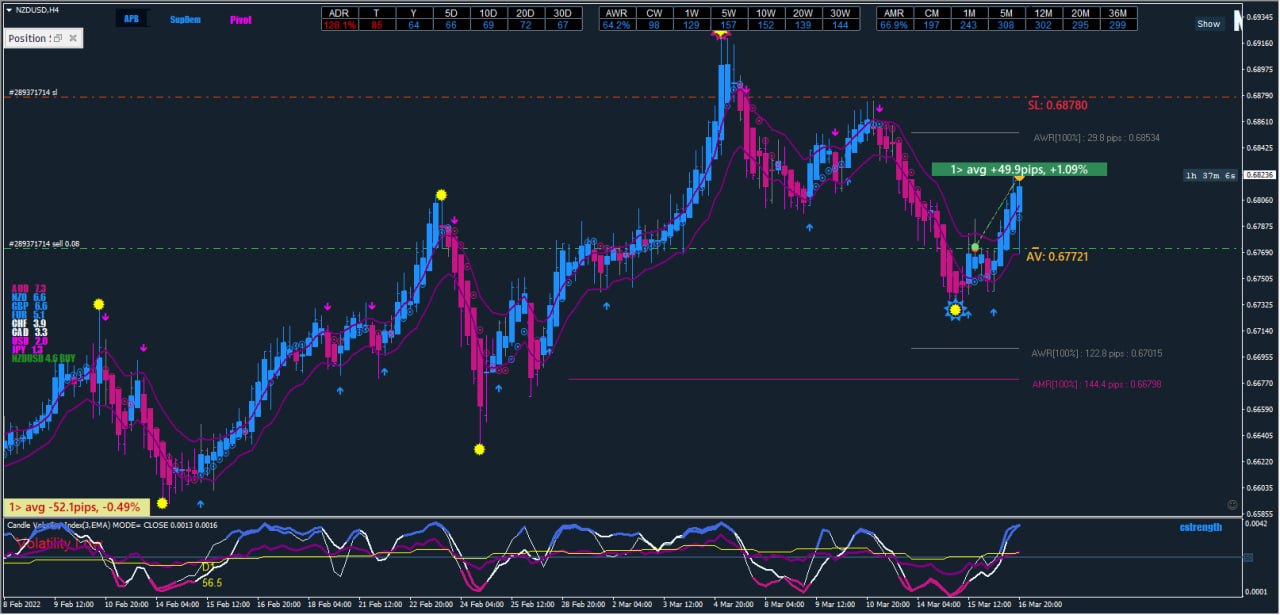
Task: Click the cstrength indicator label
Action: pyautogui.click(x=1200, y=526)
